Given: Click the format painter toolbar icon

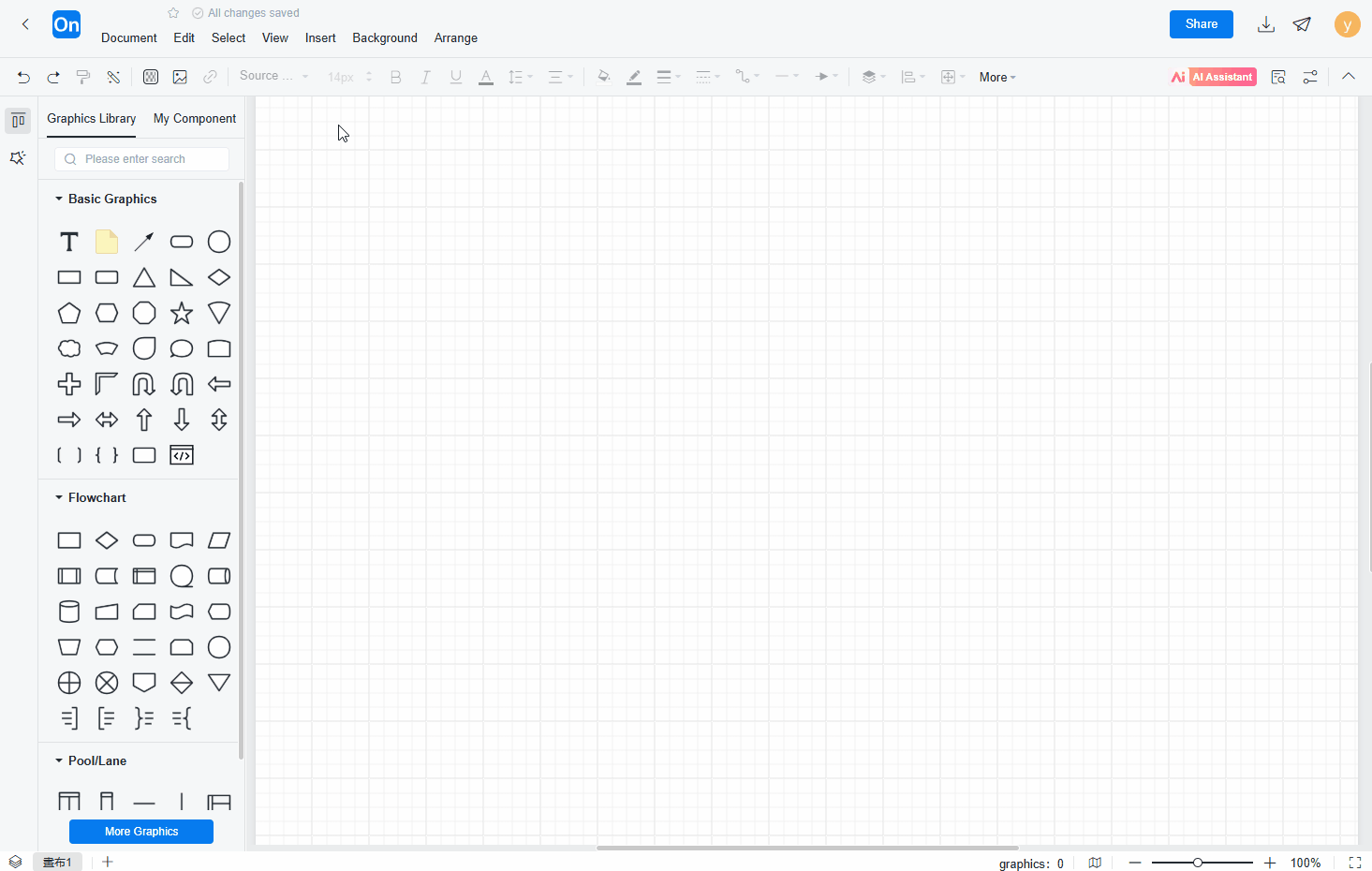Looking at the screenshot, I should point(83,77).
